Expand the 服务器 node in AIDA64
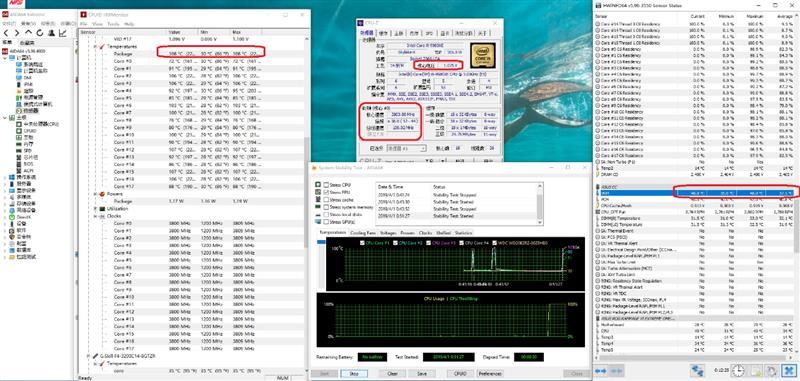The image size is (800, 381). click(x=5, y=184)
